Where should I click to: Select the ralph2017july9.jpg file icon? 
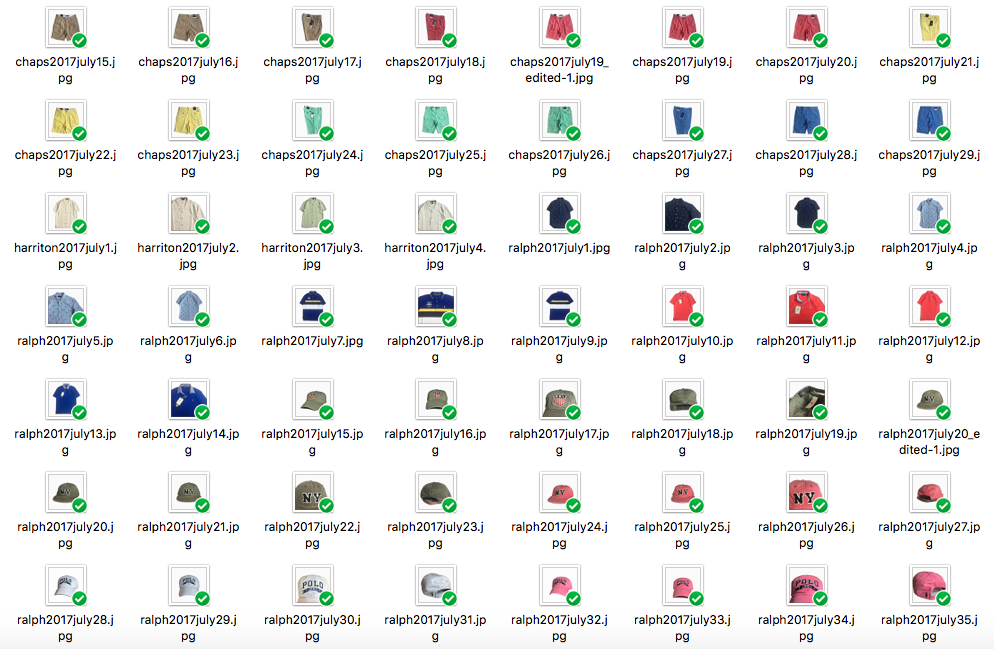point(559,307)
